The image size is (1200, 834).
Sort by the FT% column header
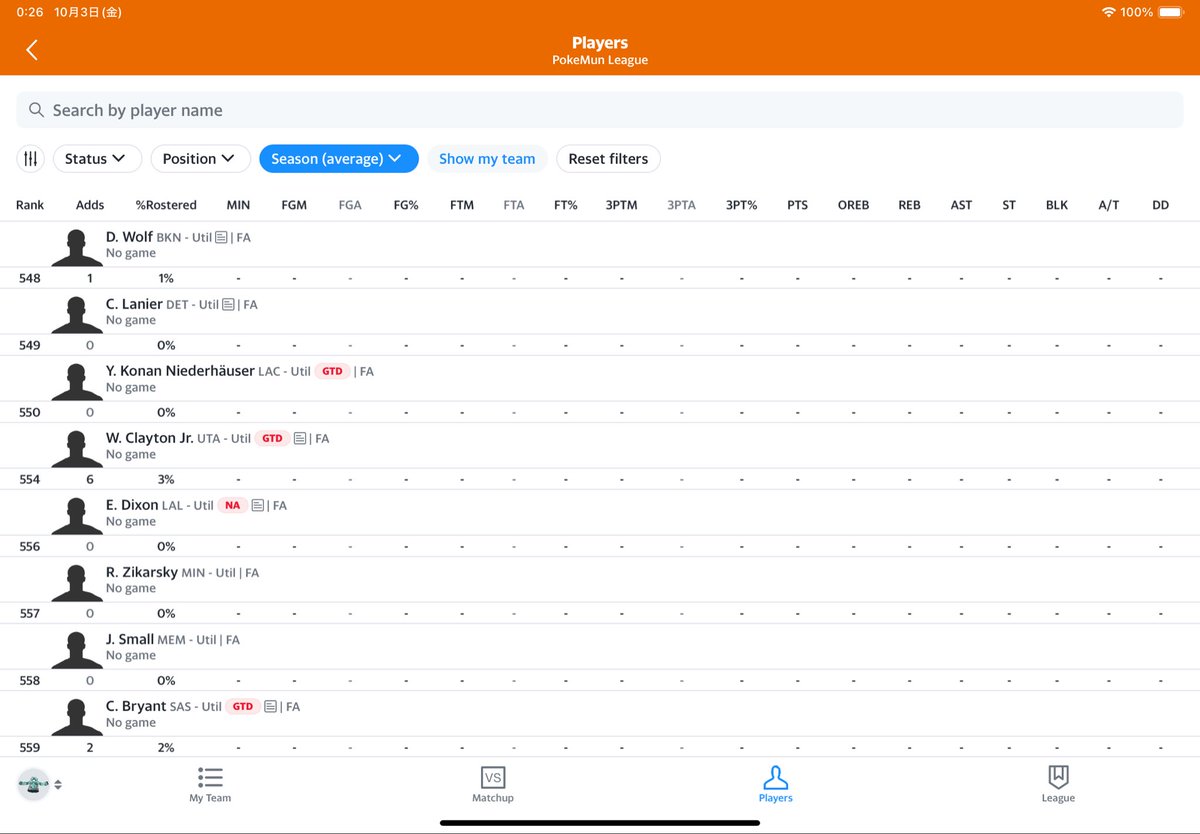[x=566, y=205]
